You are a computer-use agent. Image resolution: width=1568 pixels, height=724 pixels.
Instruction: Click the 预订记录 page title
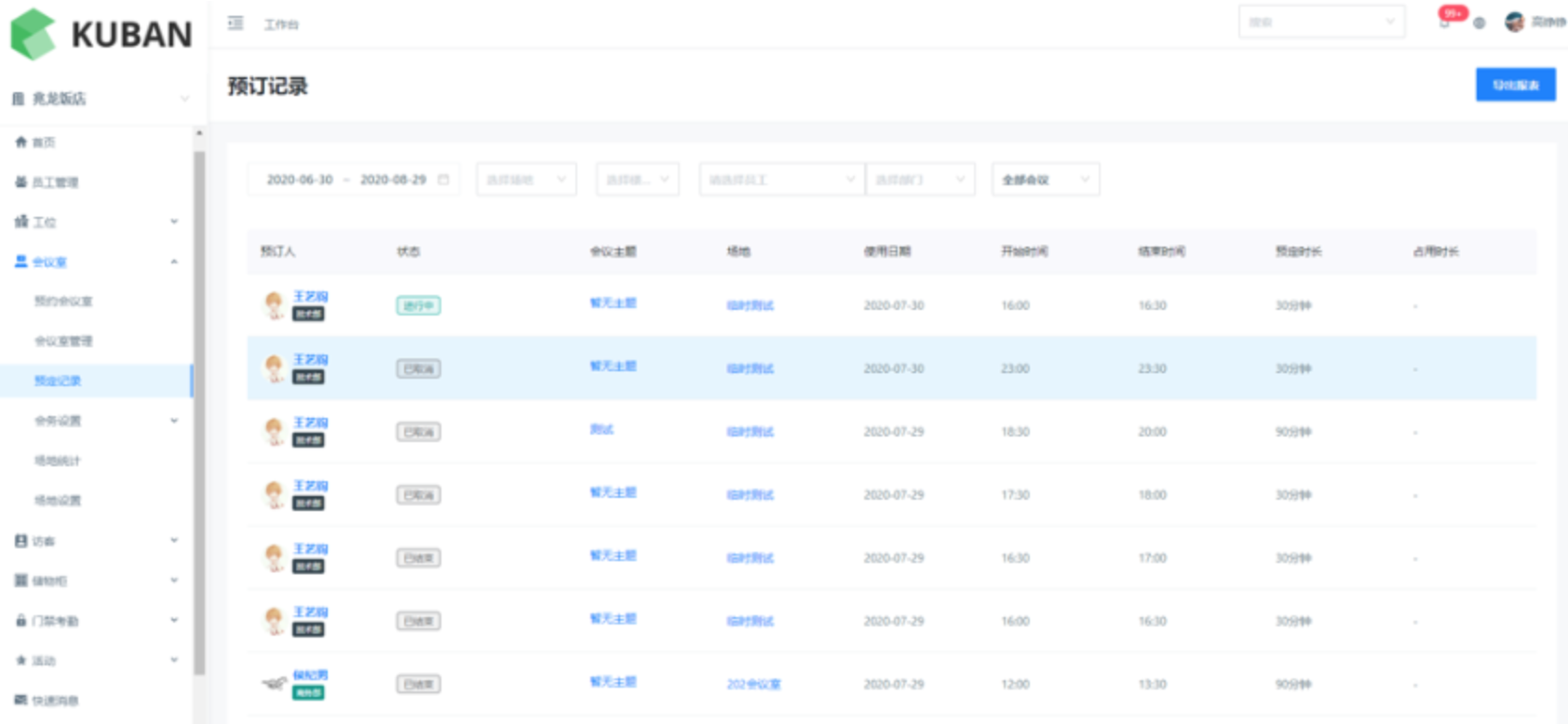click(268, 86)
